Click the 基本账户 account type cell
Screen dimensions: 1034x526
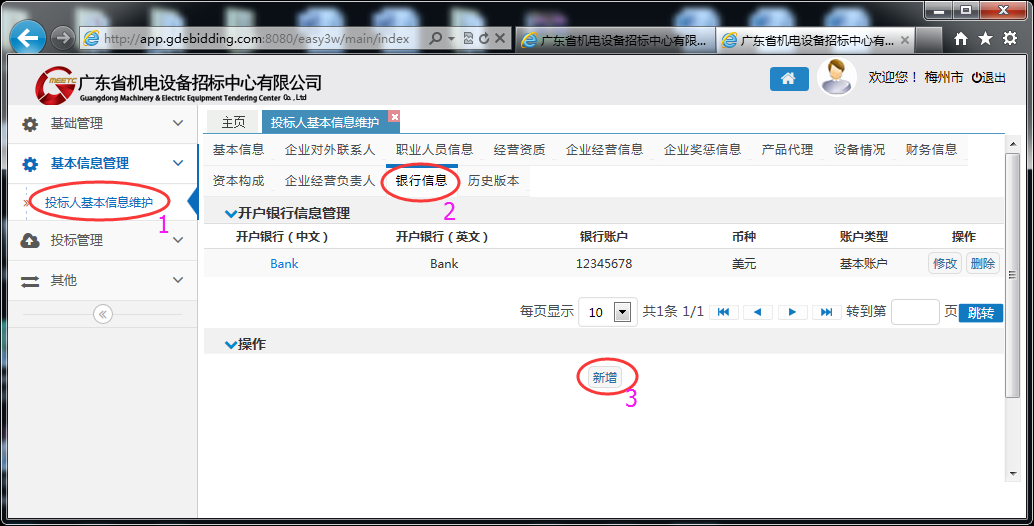point(863,264)
